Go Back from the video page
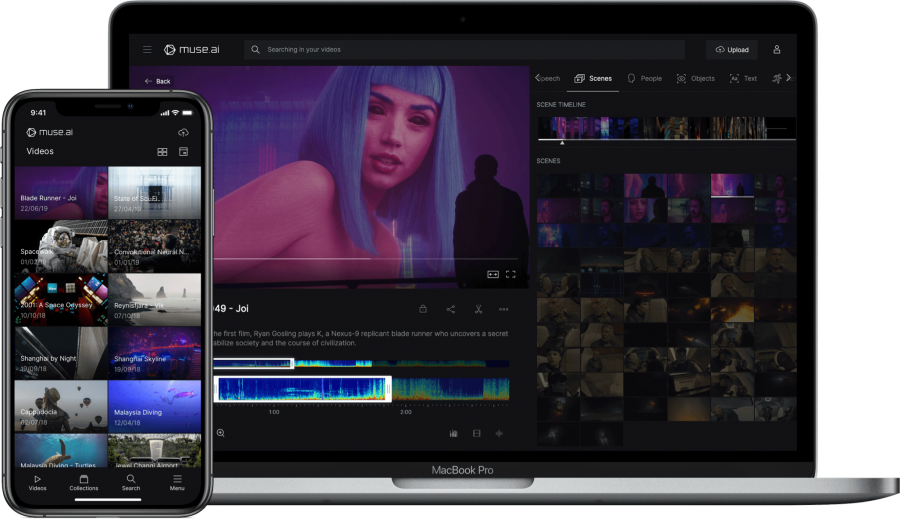The width and height of the screenshot is (900, 519). [157, 82]
